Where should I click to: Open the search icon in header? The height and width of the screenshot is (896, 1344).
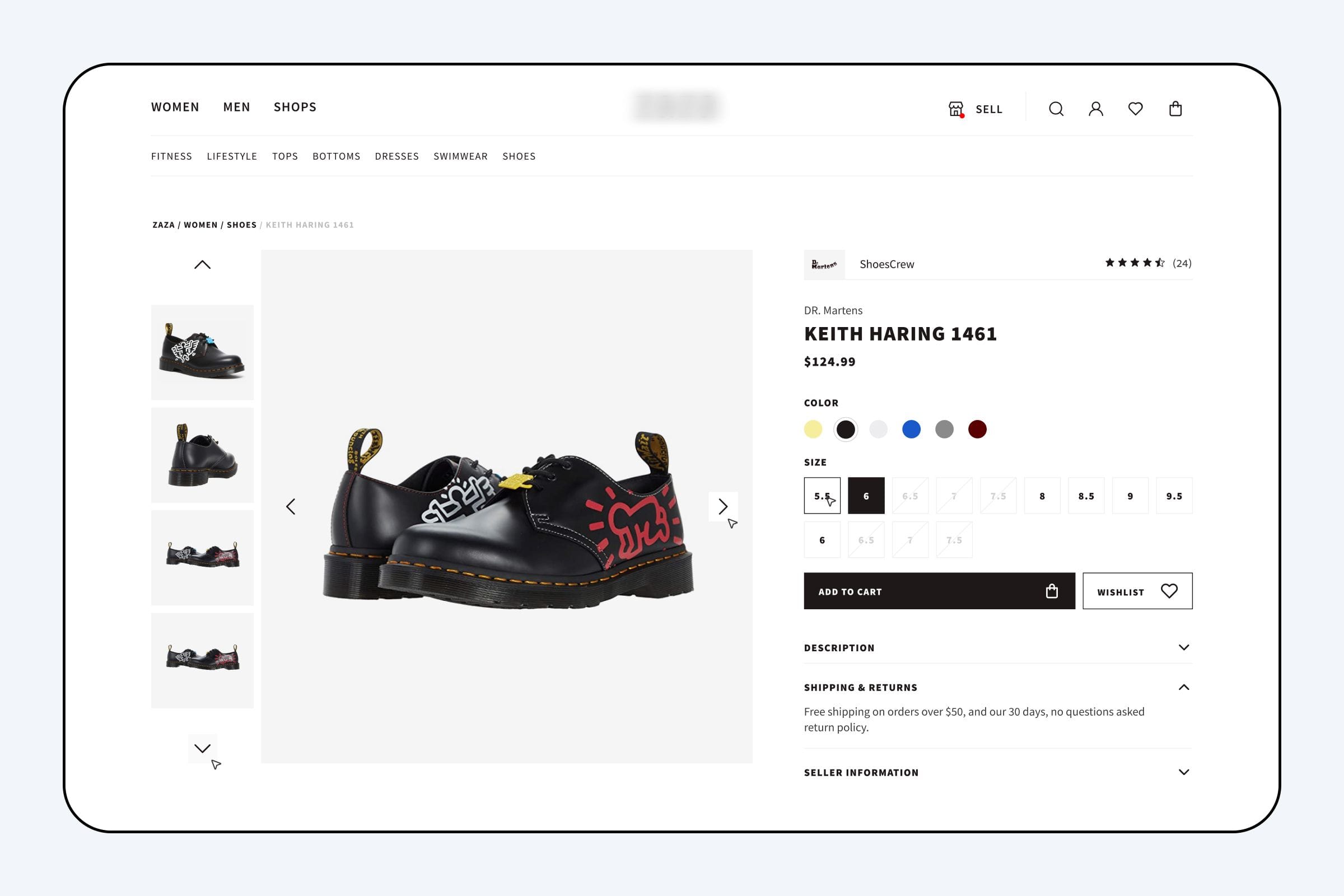click(x=1056, y=109)
